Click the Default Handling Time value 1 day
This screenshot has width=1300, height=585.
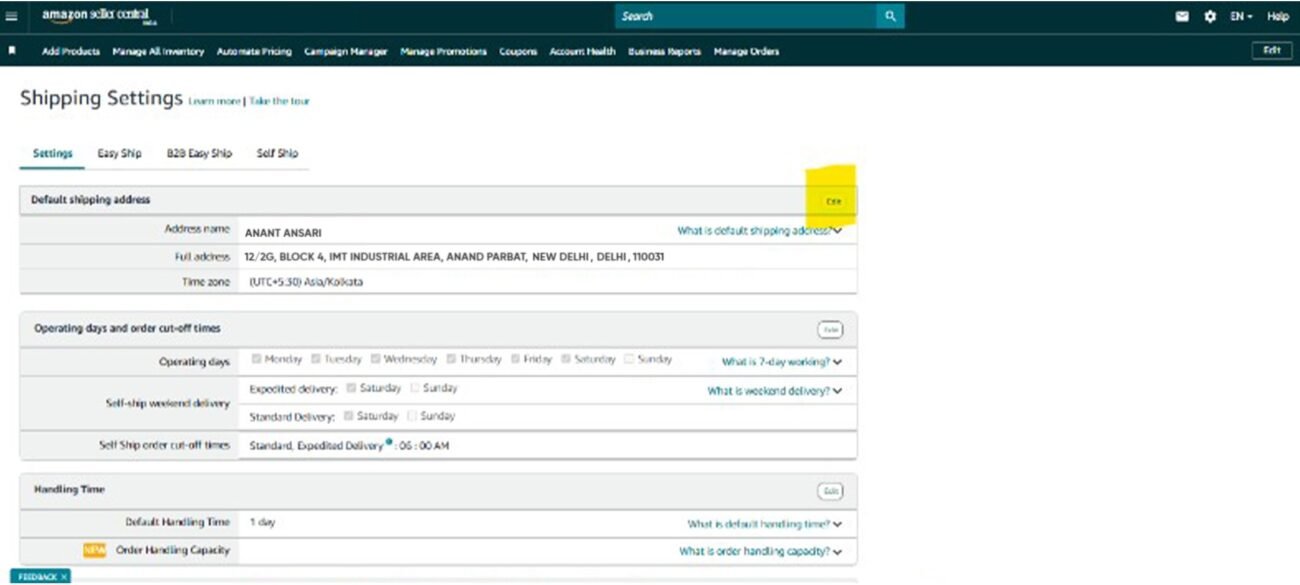point(264,522)
